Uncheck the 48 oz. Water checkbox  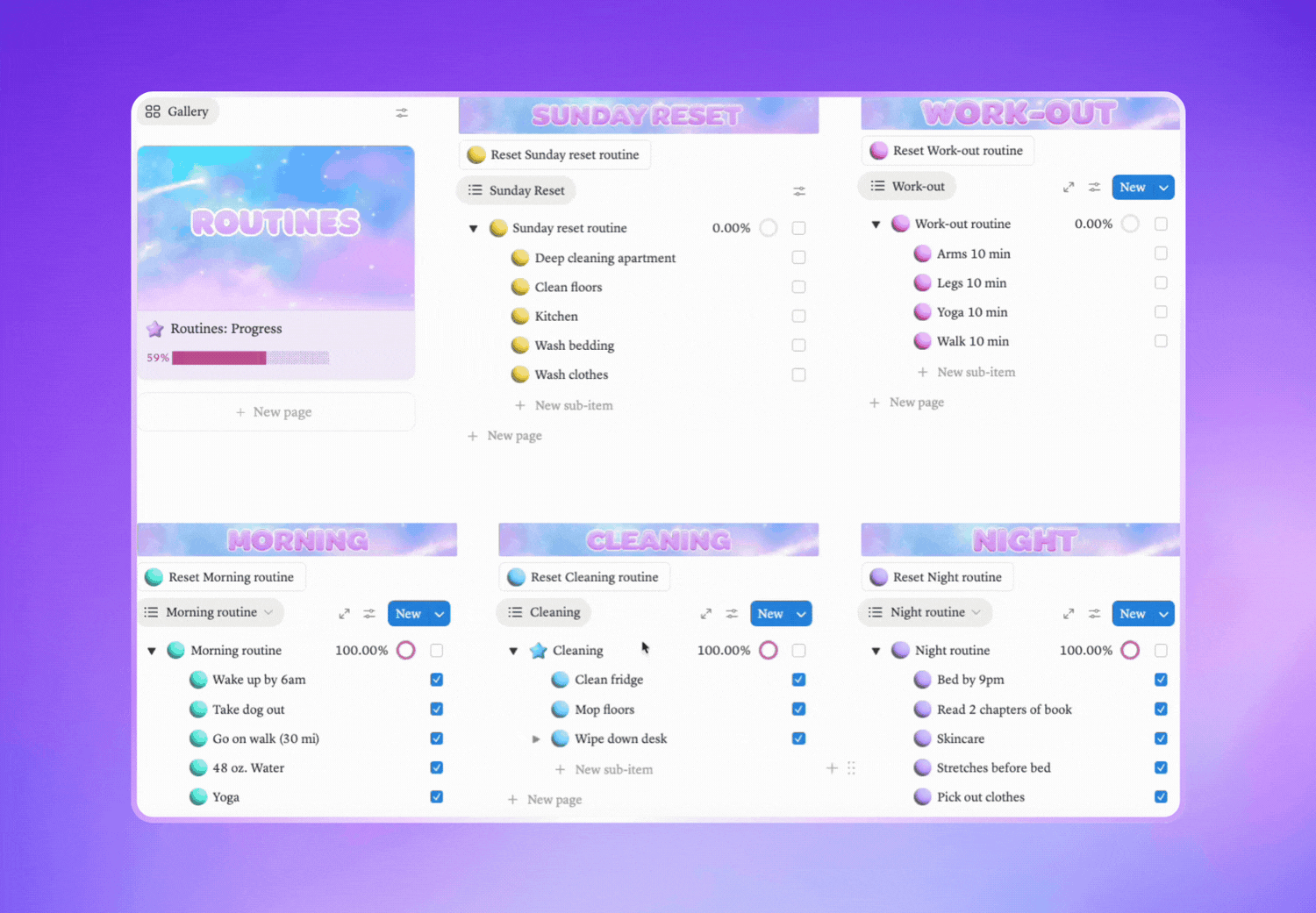436,767
